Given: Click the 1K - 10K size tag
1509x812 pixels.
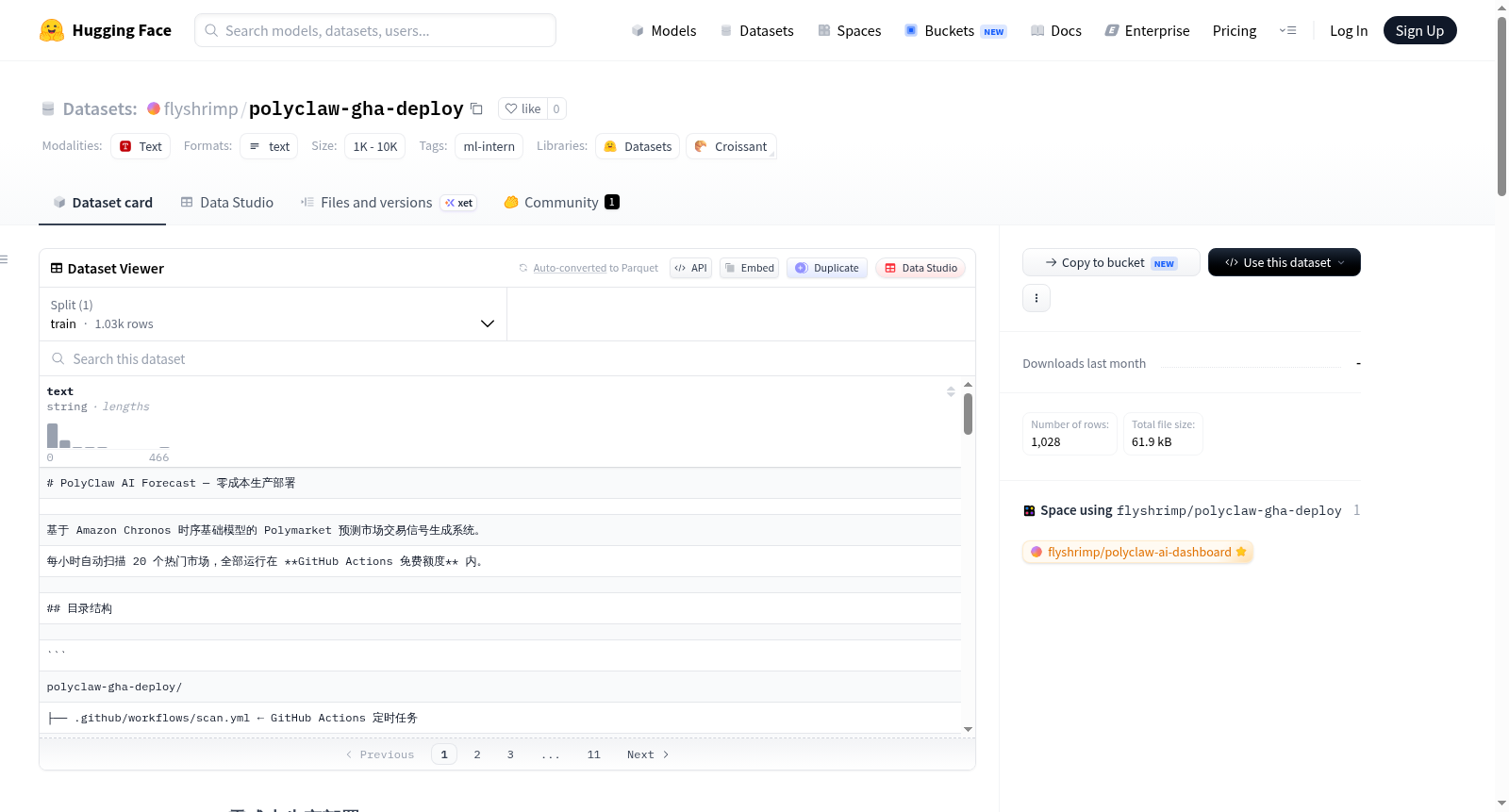Looking at the screenshot, I should click(375, 146).
